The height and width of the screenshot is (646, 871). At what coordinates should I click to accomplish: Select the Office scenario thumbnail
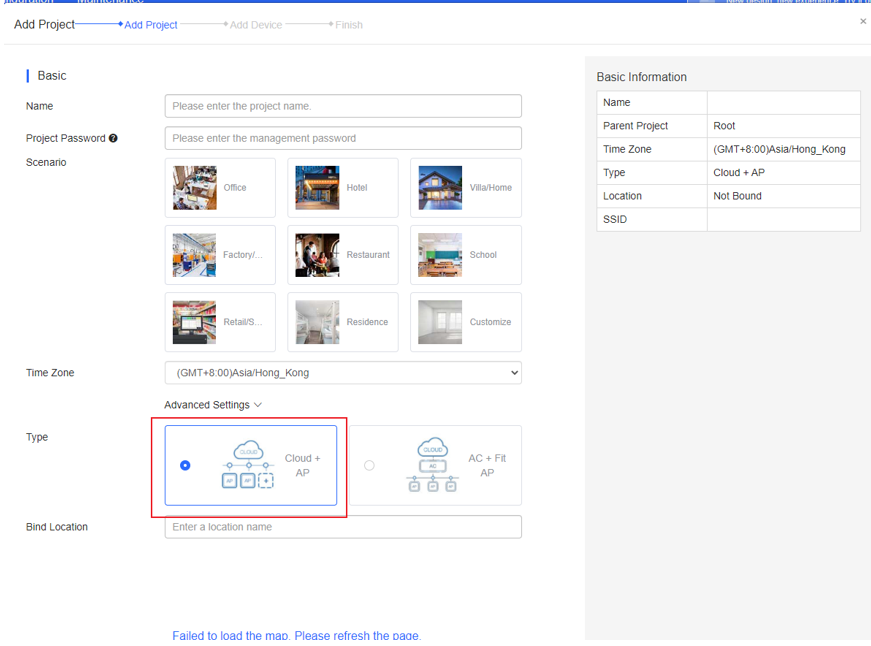tap(194, 188)
